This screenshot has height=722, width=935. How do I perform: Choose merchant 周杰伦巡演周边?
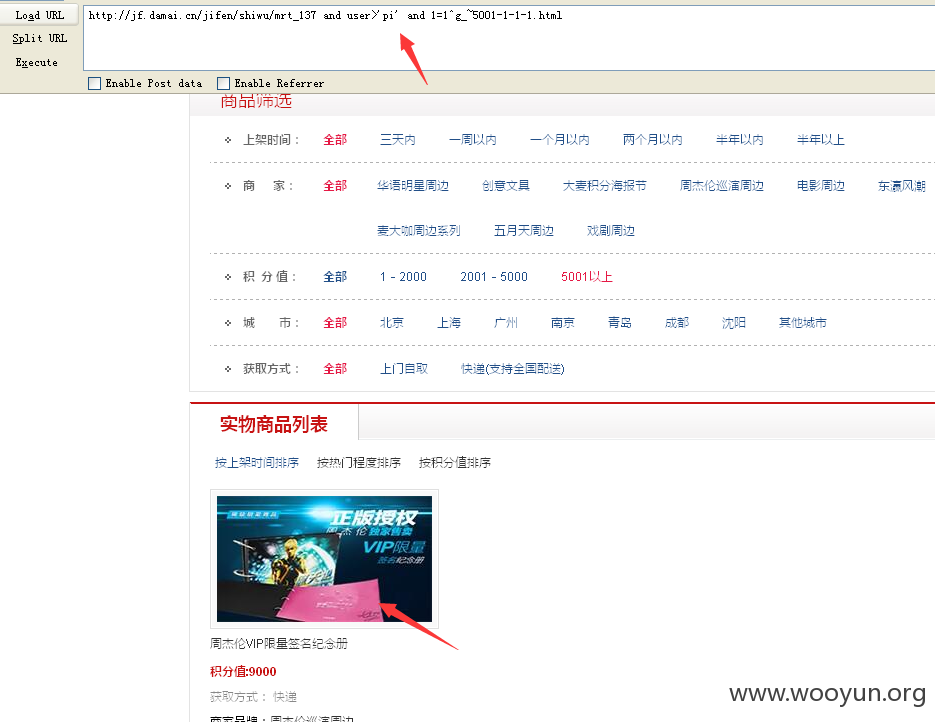pyautogui.click(x=722, y=185)
